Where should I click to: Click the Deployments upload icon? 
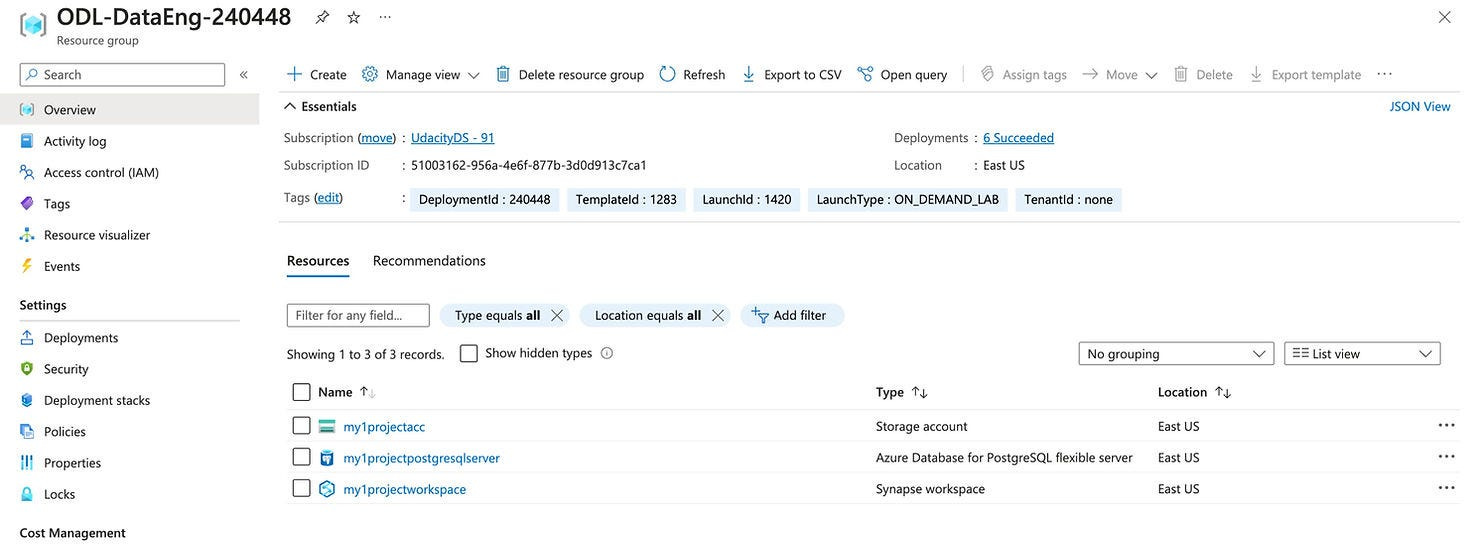click(x=27, y=338)
